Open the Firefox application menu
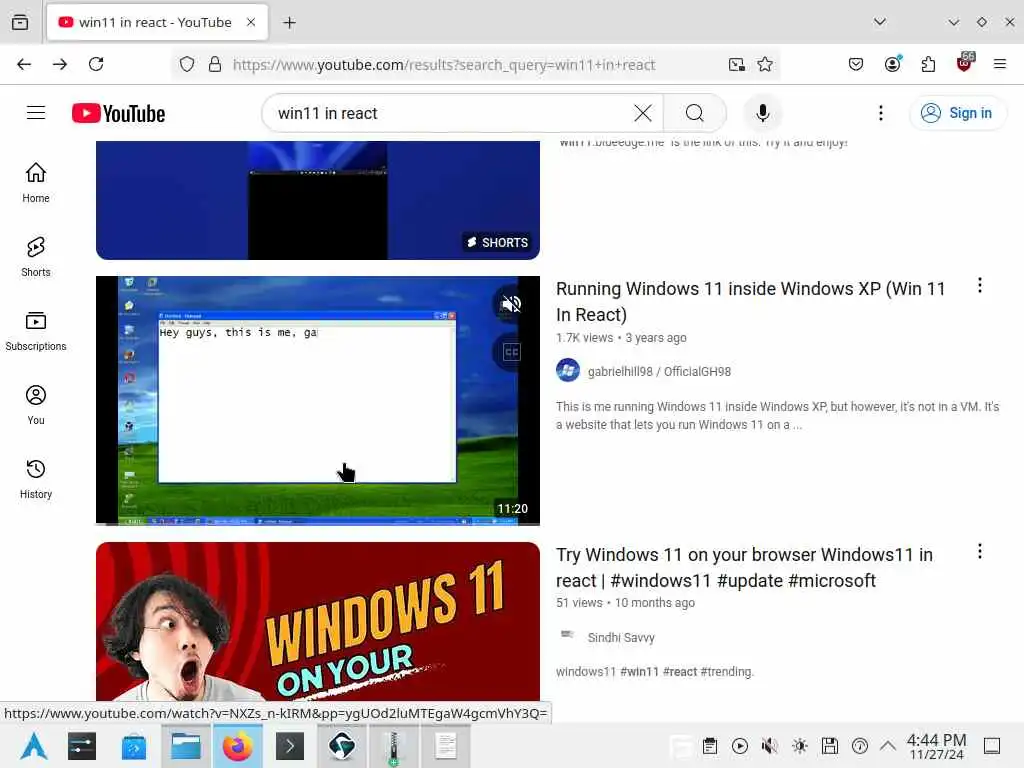Image resolution: width=1024 pixels, height=768 pixels. (x=1000, y=64)
